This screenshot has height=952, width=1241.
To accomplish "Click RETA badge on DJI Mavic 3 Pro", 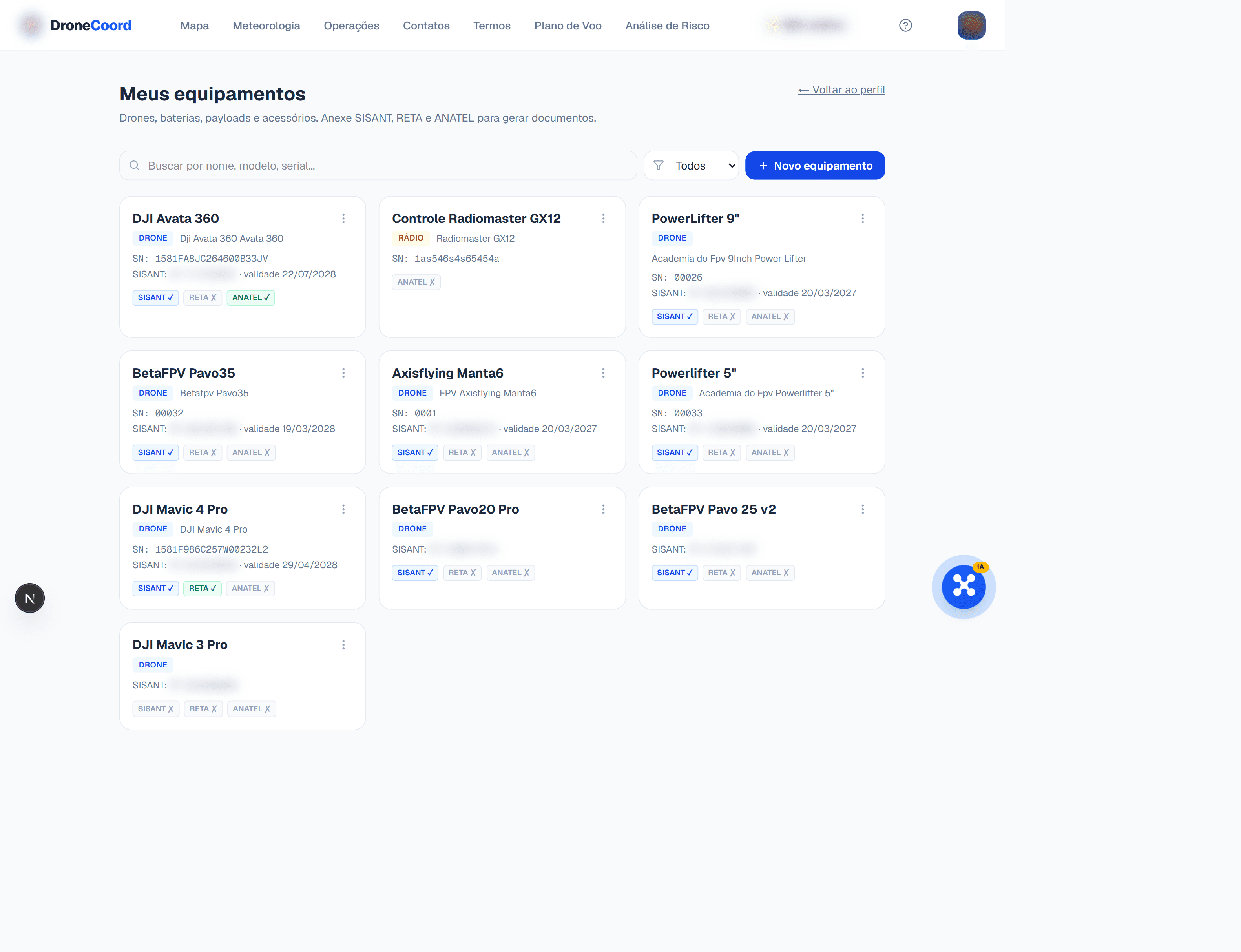I will point(203,709).
